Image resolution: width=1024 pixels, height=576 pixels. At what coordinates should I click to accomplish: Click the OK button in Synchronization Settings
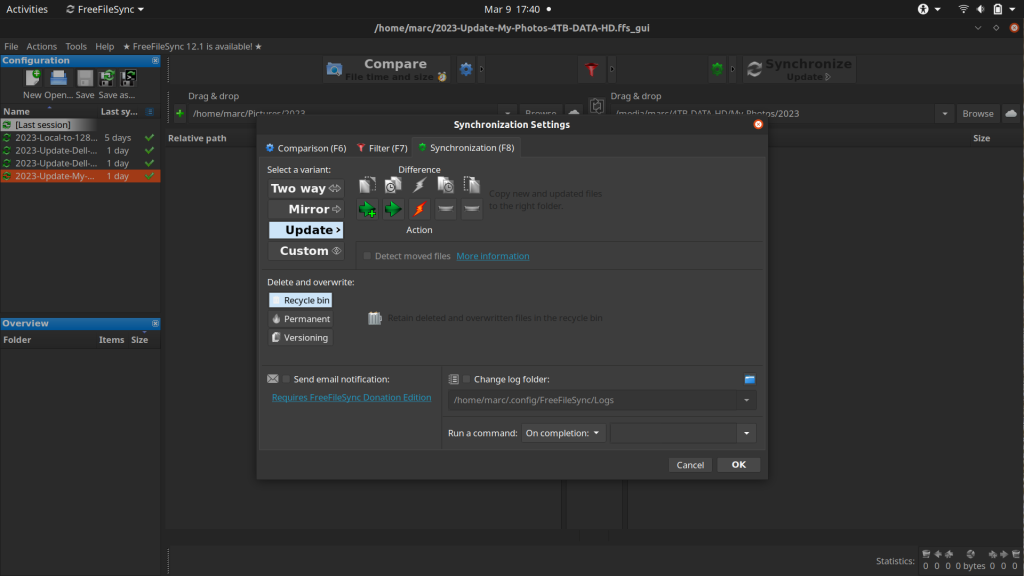pos(739,465)
